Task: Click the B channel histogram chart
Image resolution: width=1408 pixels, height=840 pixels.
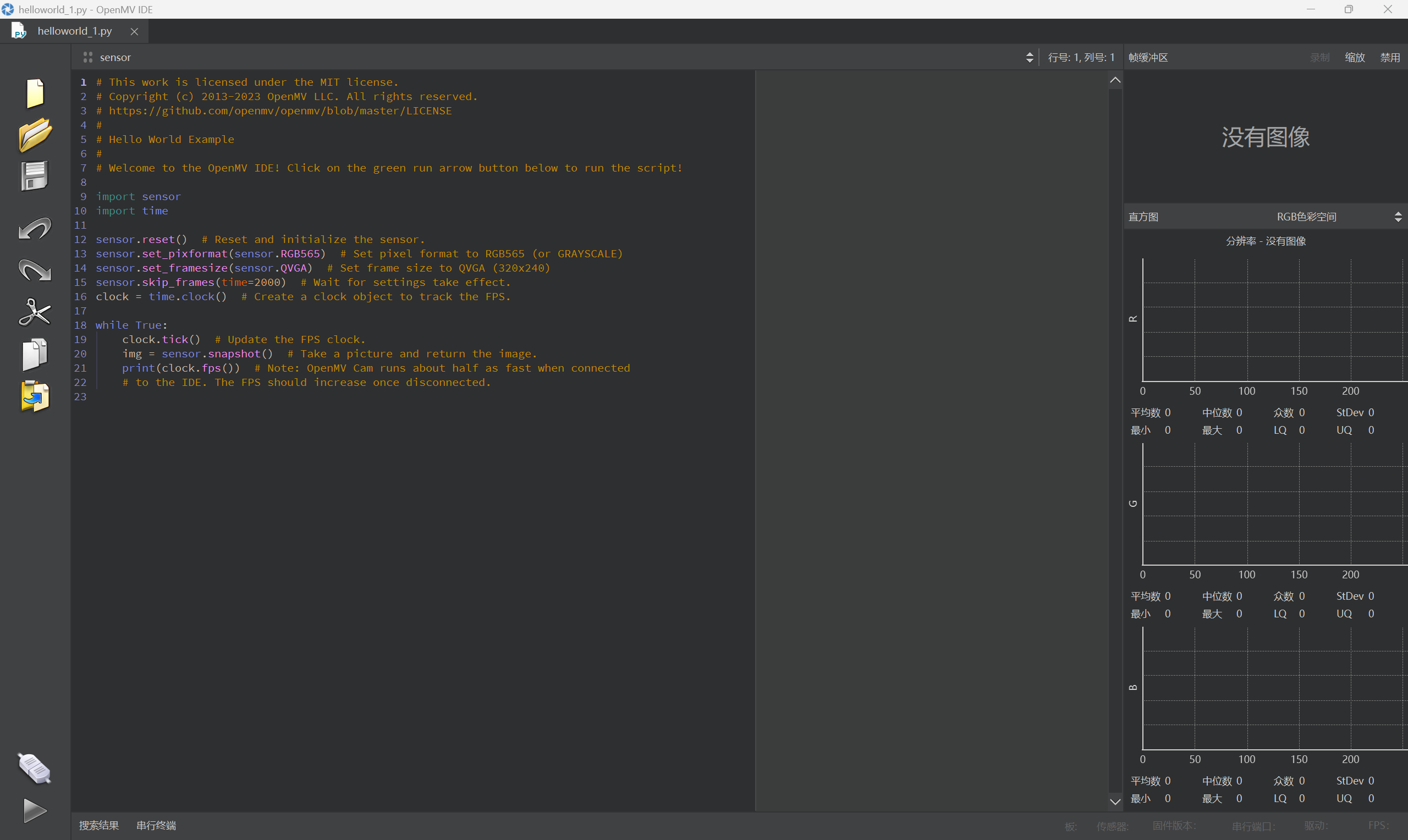Action: (1274, 688)
